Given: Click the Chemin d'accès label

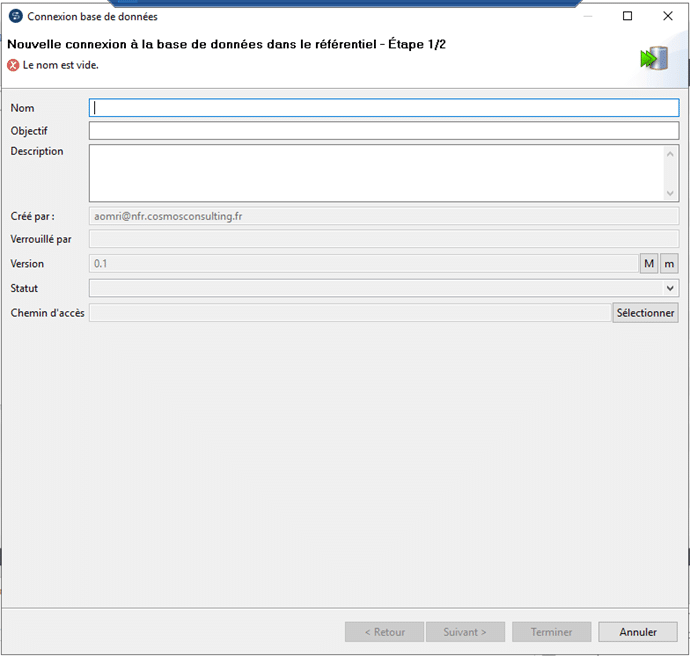Looking at the screenshot, I should click(48, 313).
